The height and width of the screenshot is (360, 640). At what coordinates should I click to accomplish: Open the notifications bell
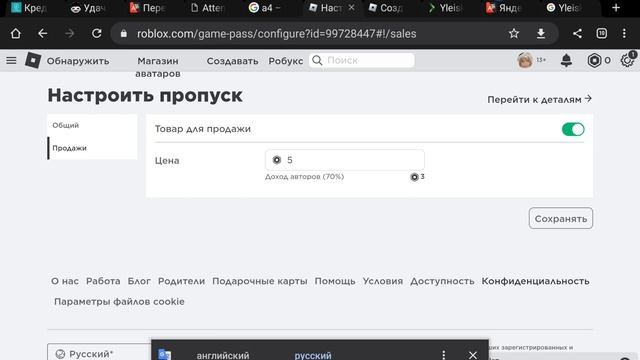(566, 60)
